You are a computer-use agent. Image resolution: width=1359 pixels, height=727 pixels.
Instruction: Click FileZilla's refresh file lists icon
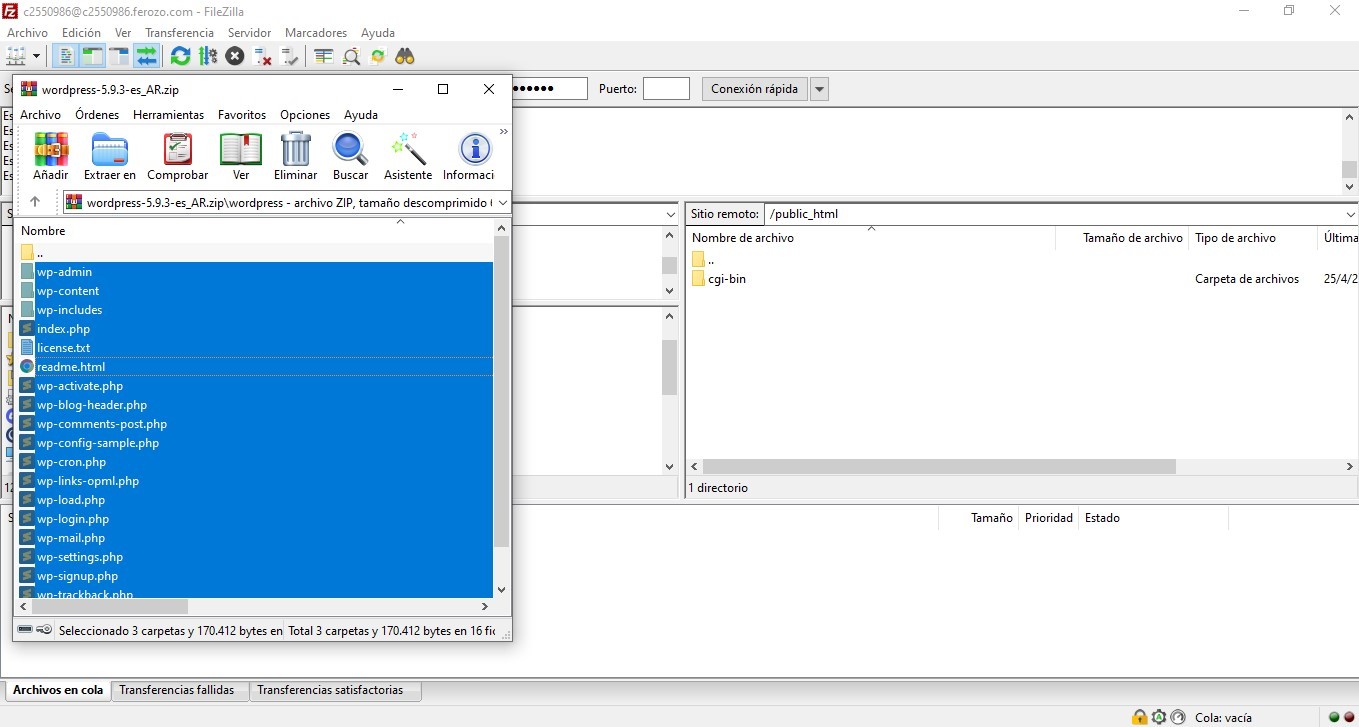180,56
